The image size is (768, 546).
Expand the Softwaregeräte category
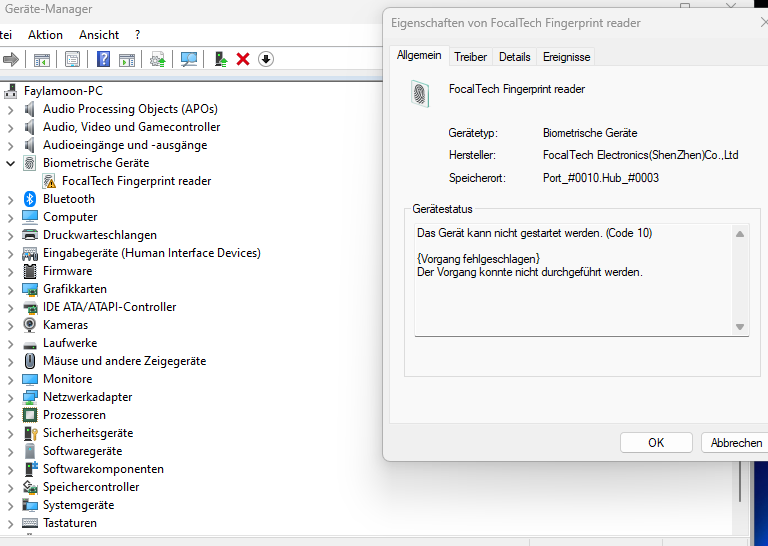(x=10, y=451)
